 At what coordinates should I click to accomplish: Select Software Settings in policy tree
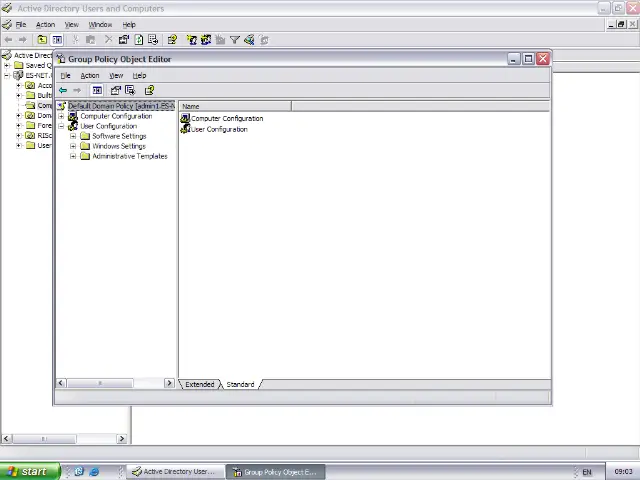click(119, 136)
